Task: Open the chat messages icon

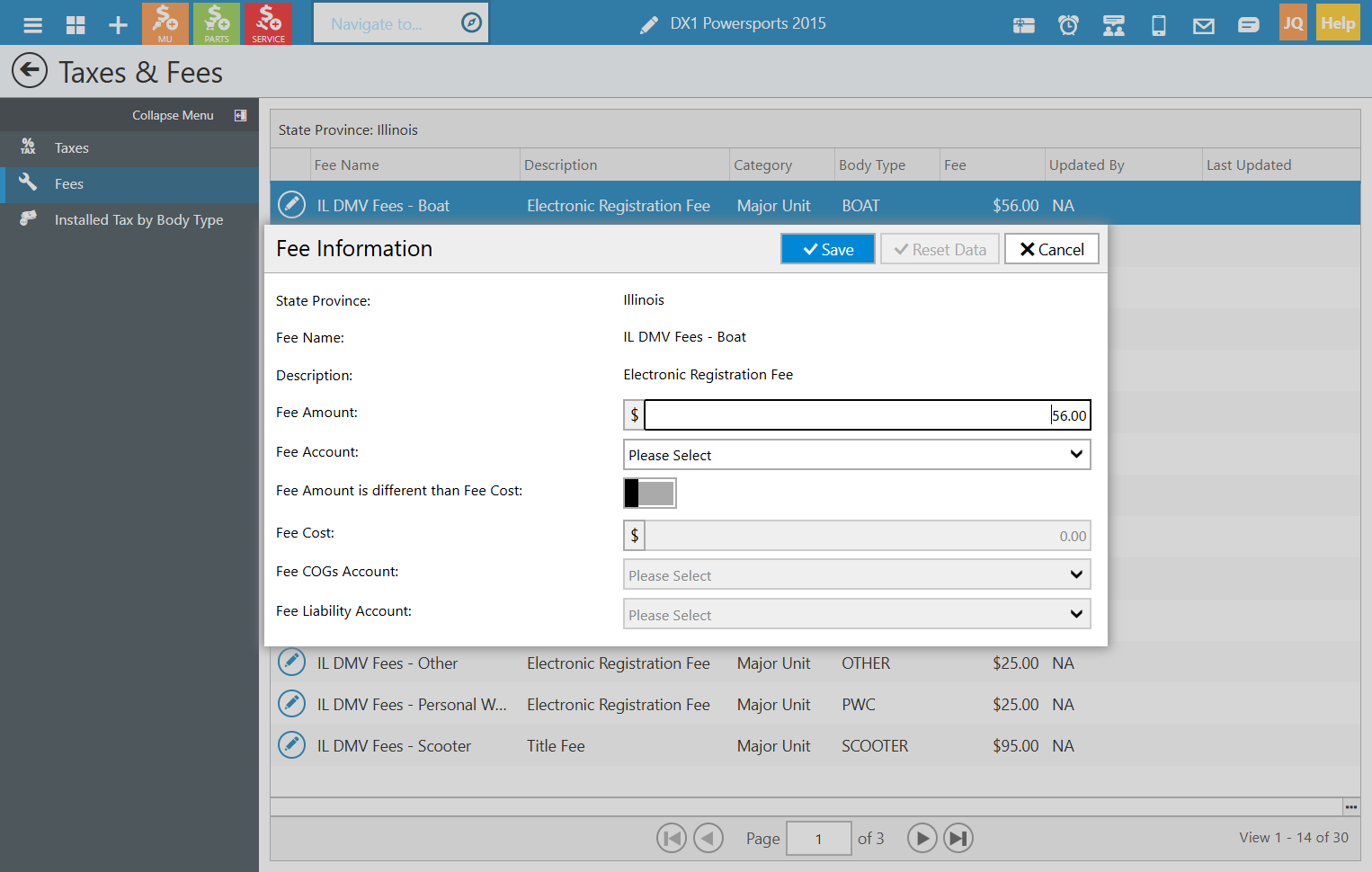Action: point(1249,25)
